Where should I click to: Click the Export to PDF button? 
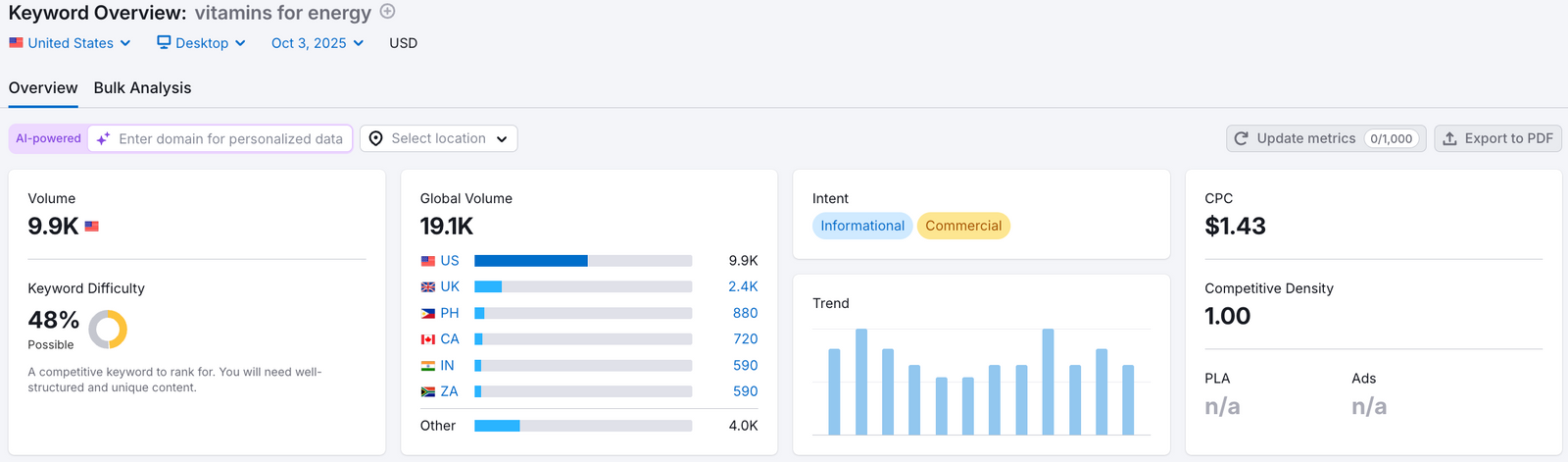[x=1497, y=138]
